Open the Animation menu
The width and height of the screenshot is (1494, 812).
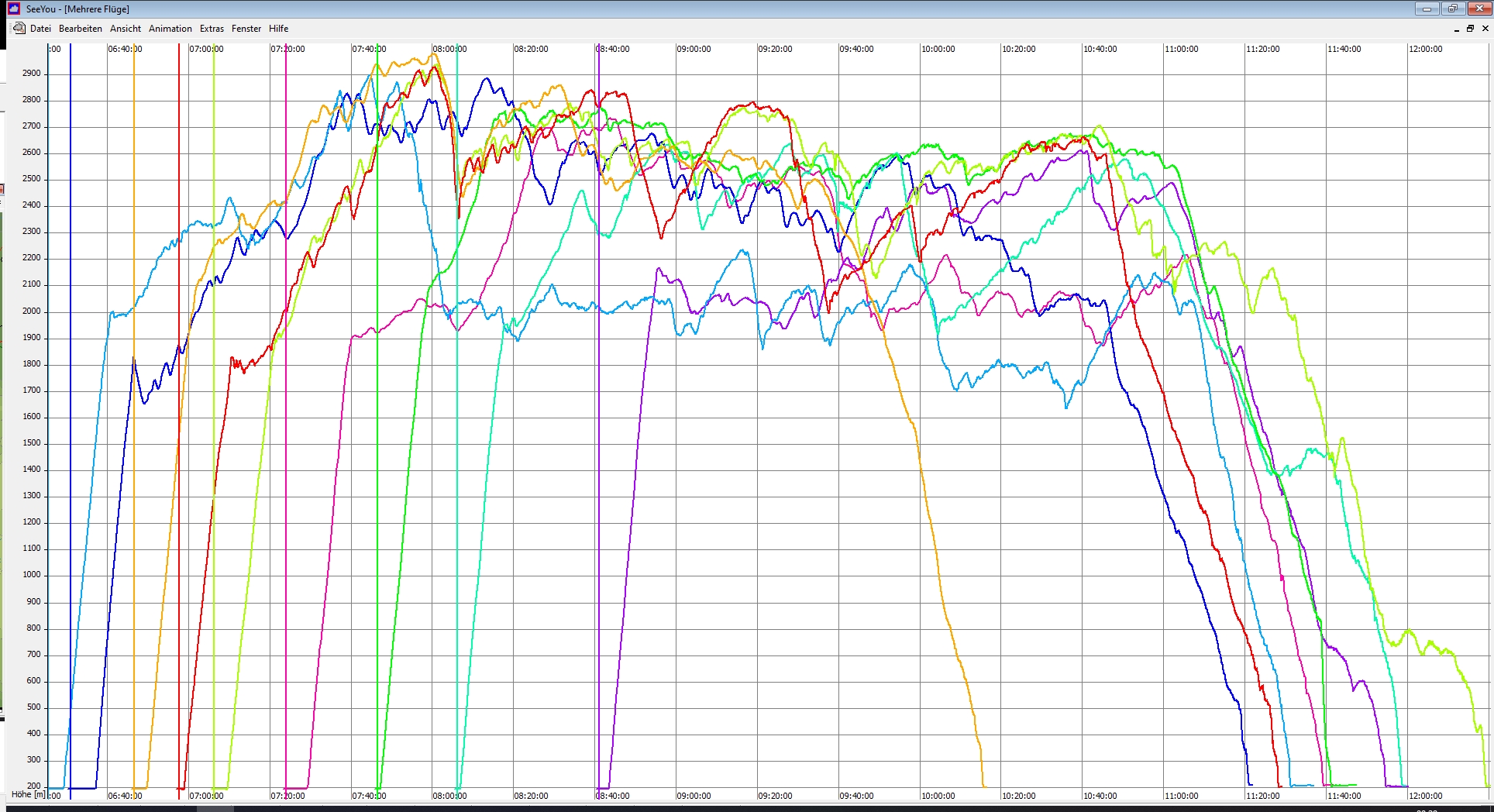click(x=170, y=29)
